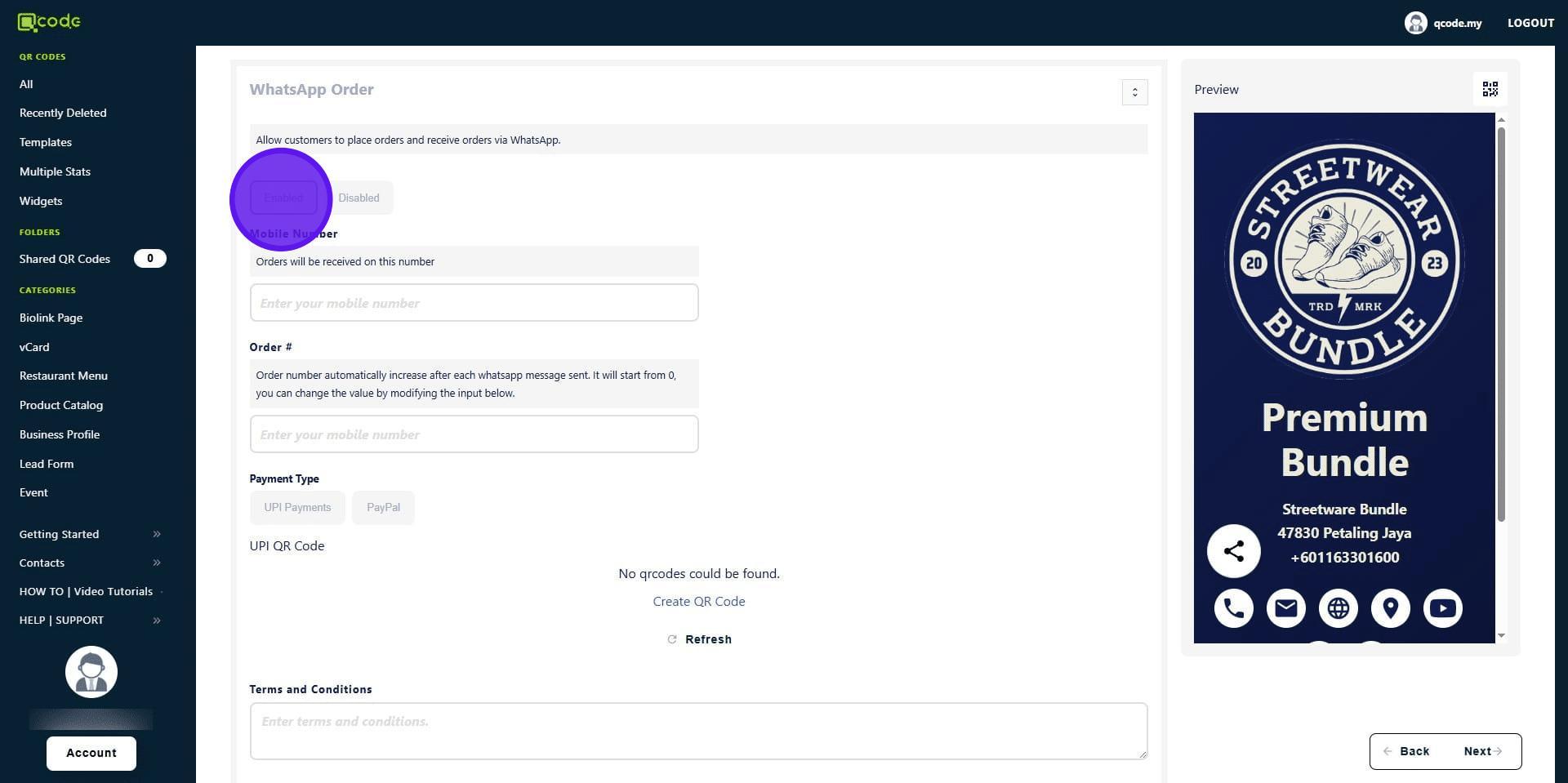Click '47830 Petaling Jaya' address in preview
The image size is (1568, 783).
tap(1344, 533)
